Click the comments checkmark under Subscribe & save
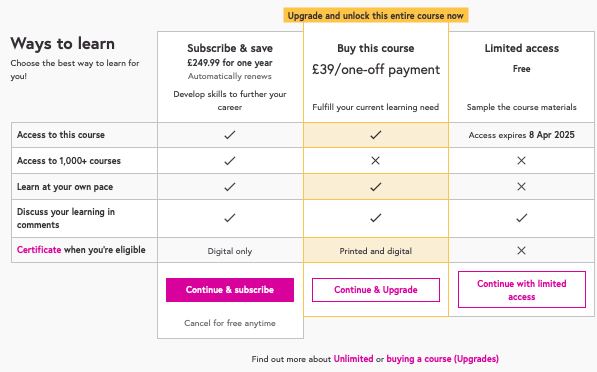 click(x=230, y=218)
